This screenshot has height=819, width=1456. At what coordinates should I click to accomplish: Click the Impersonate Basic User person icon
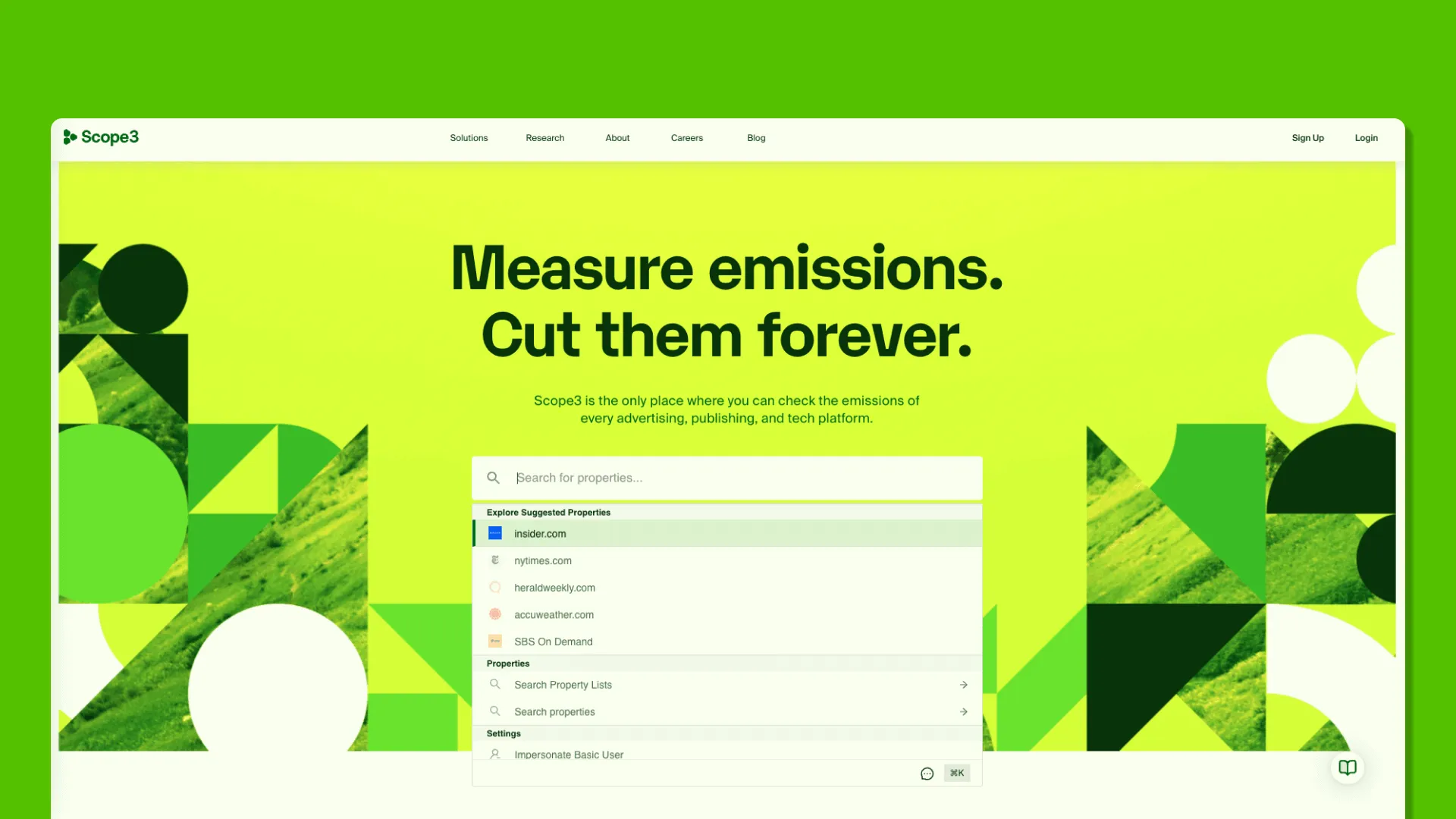[495, 754]
